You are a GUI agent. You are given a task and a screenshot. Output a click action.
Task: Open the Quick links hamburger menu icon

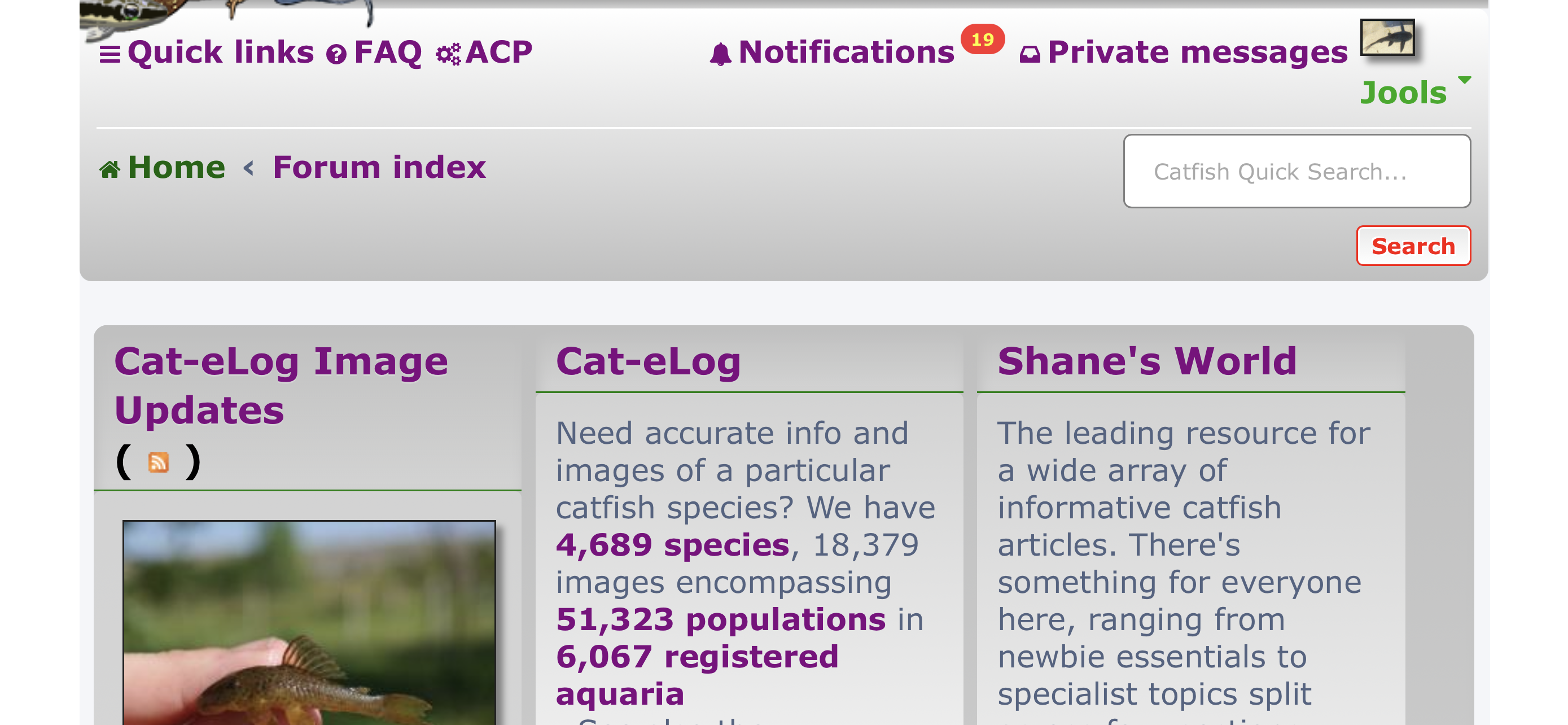coord(110,54)
